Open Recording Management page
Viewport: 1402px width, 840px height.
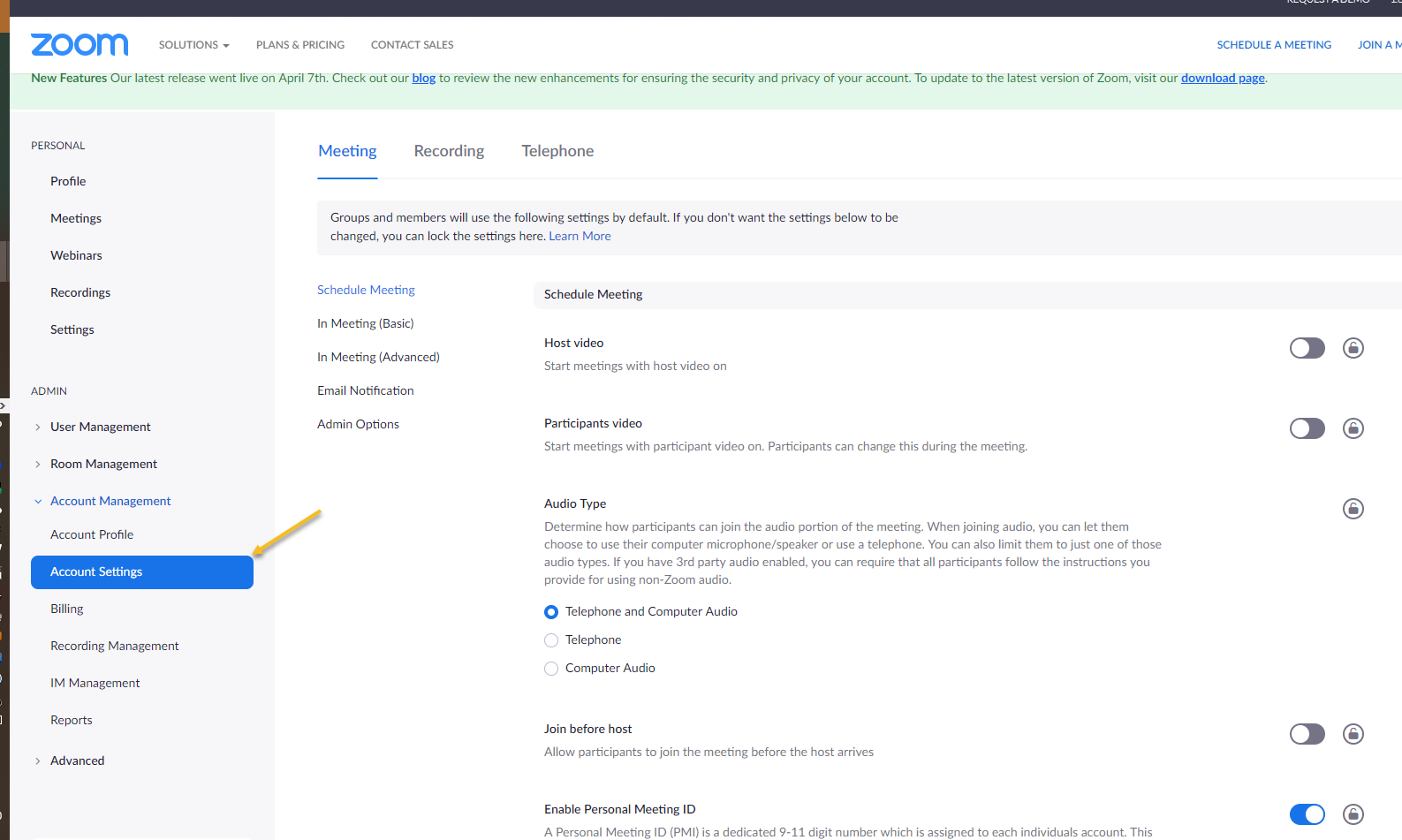[x=115, y=646]
